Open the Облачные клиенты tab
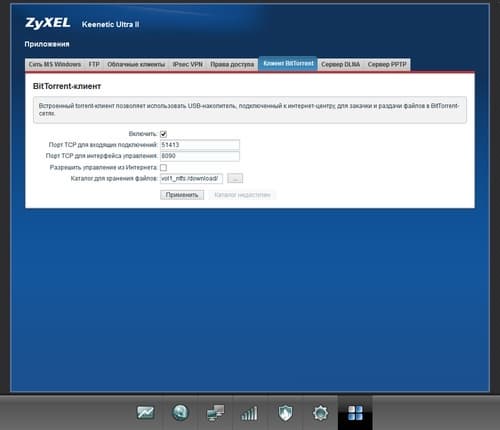The width and height of the screenshot is (500, 430). click(136, 64)
